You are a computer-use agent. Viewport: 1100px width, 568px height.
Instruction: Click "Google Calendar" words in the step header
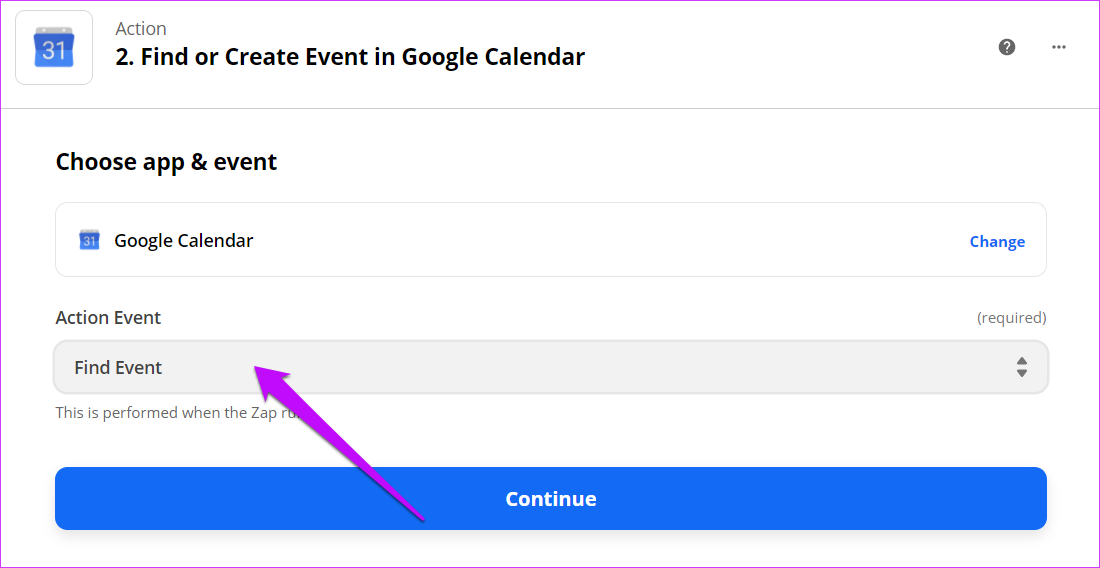(493, 57)
